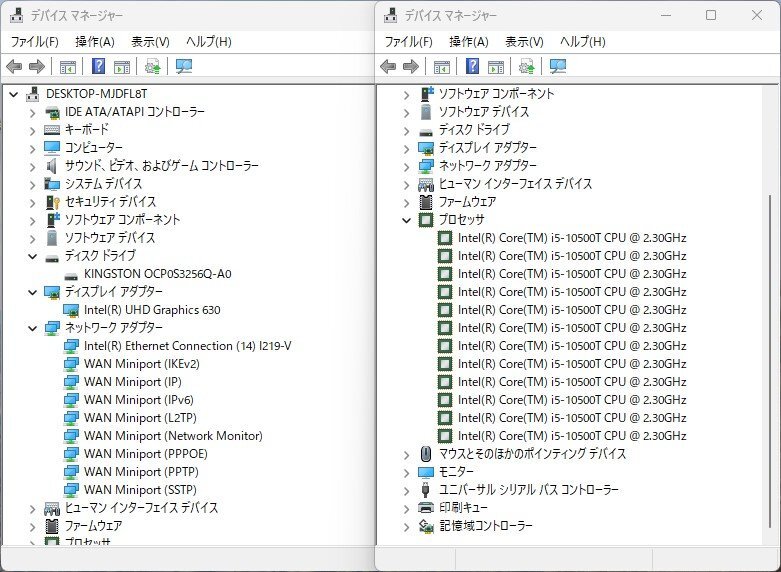Collapse the DESKTOP-MJDFL8T root node
The image size is (781, 572).
[13, 94]
